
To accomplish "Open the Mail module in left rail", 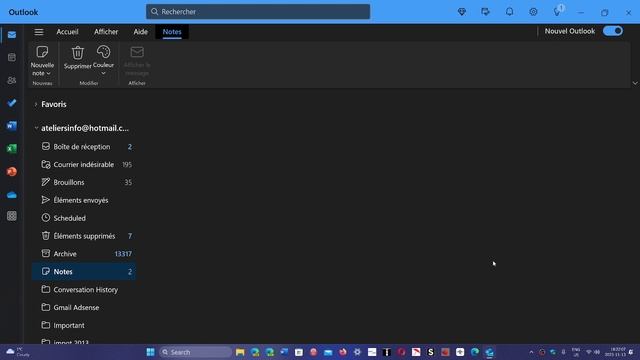I will click(12, 35).
